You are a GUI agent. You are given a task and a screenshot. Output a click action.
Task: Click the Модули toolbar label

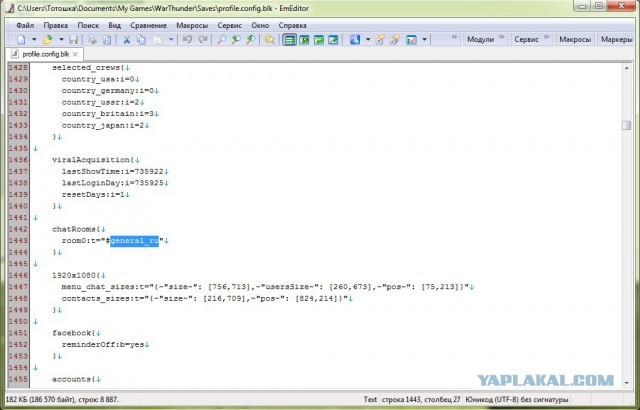click(x=480, y=40)
